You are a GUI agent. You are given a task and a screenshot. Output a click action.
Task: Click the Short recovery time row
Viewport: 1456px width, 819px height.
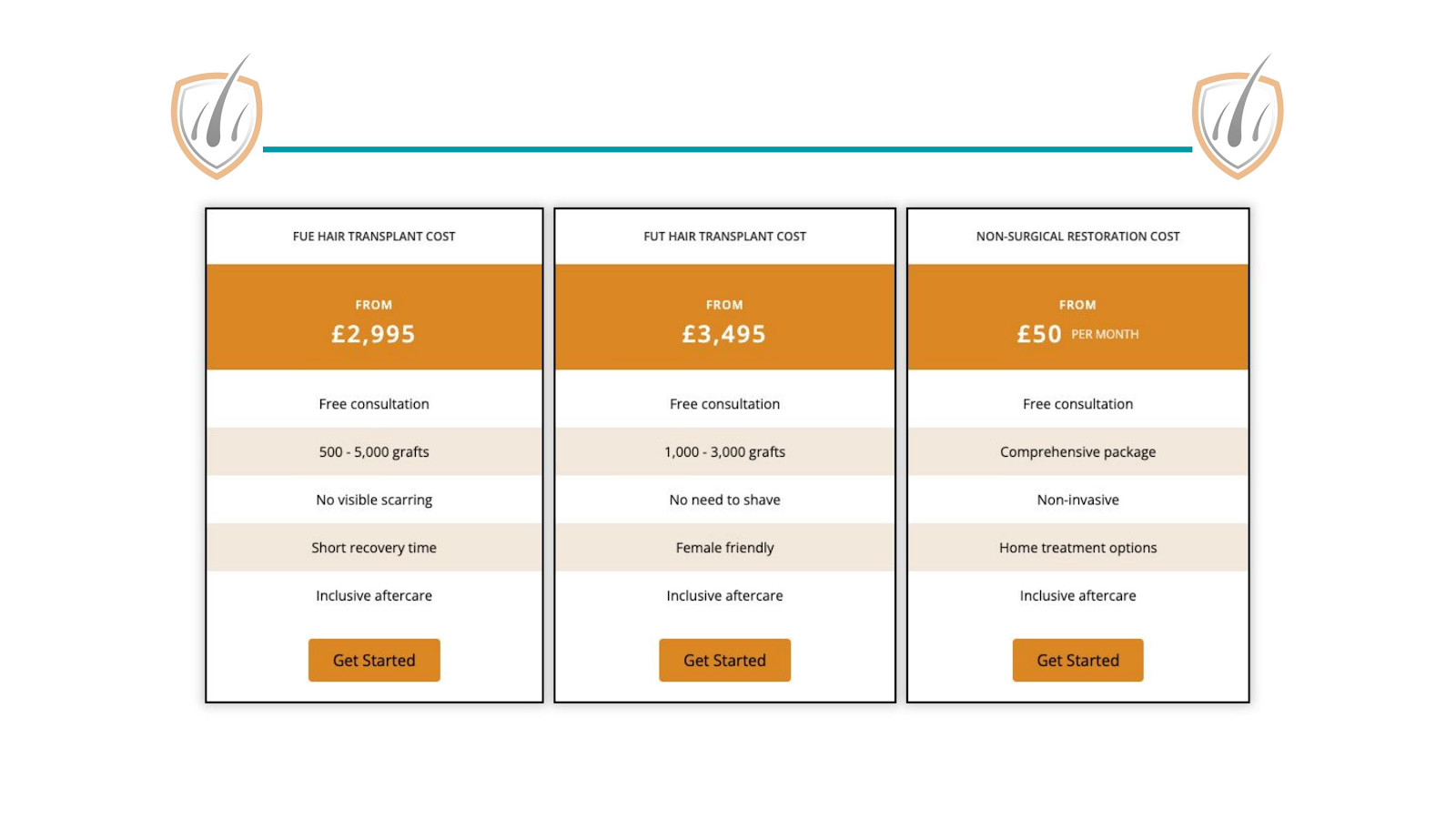374,548
